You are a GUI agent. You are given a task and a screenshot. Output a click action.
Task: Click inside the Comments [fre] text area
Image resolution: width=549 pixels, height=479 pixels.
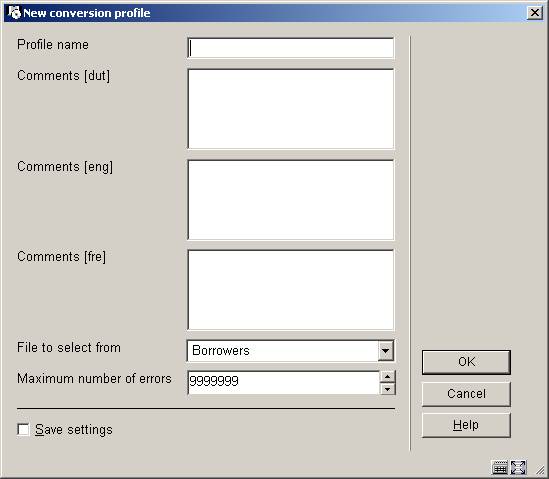pyautogui.click(x=291, y=290)
